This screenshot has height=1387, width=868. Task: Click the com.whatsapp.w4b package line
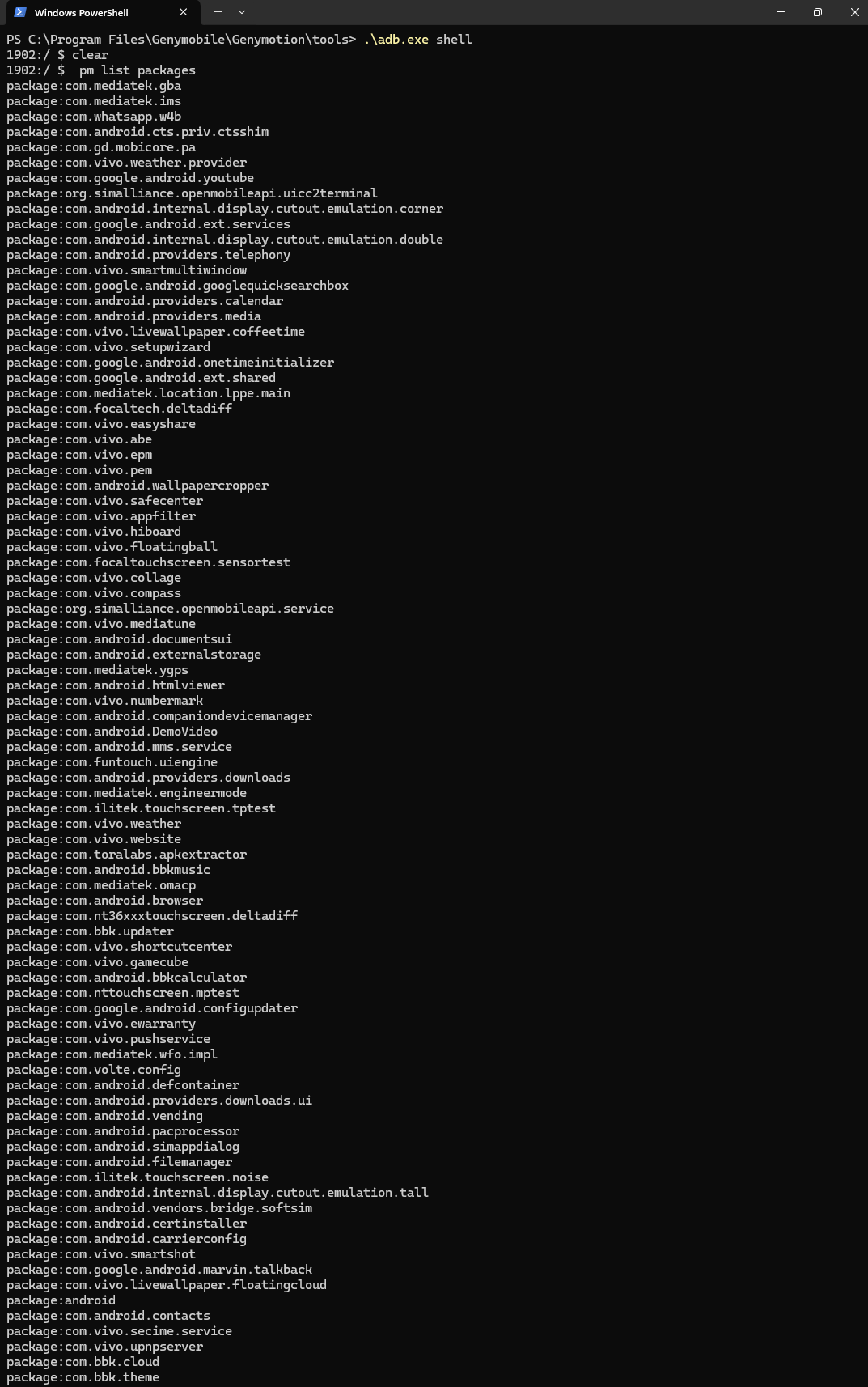coord(94,117)
